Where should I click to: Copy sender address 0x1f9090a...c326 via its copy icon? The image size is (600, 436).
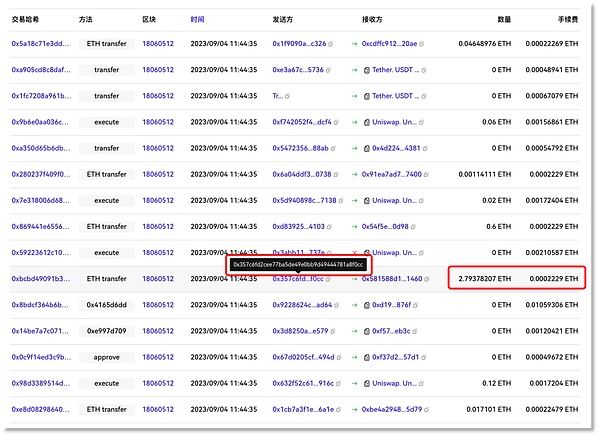pos(331,44)
